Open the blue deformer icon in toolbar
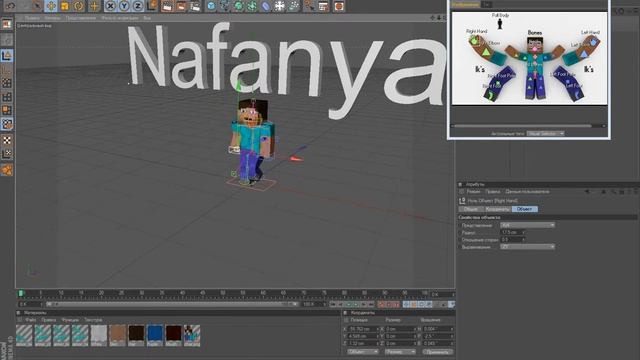 click(266, 6)
